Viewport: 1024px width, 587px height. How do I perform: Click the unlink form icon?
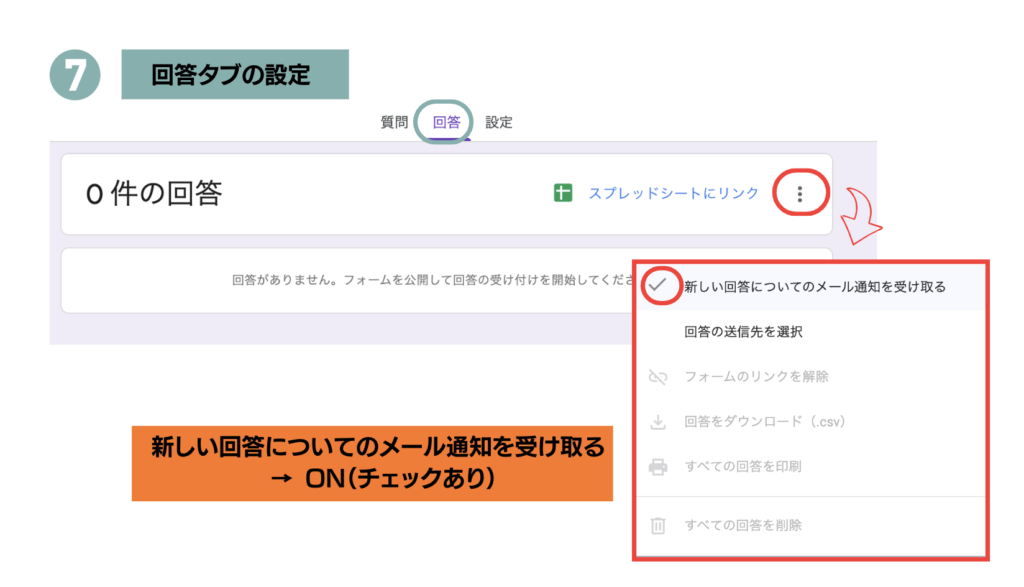658,377
